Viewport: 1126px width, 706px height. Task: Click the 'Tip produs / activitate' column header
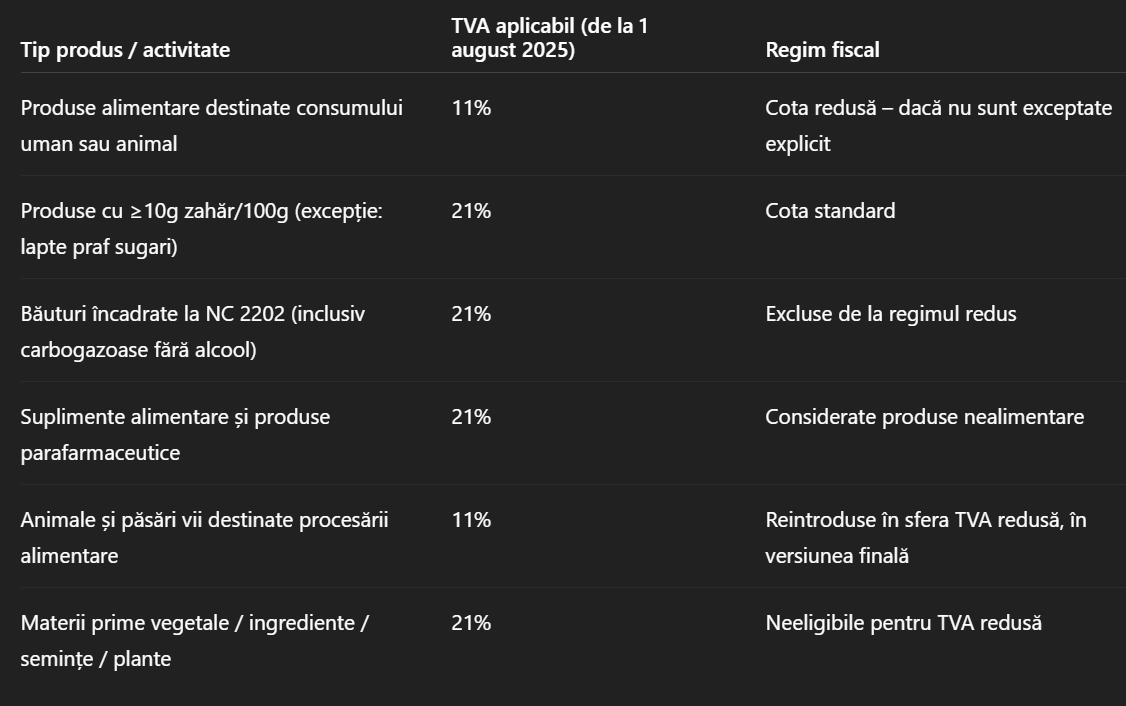125,50
